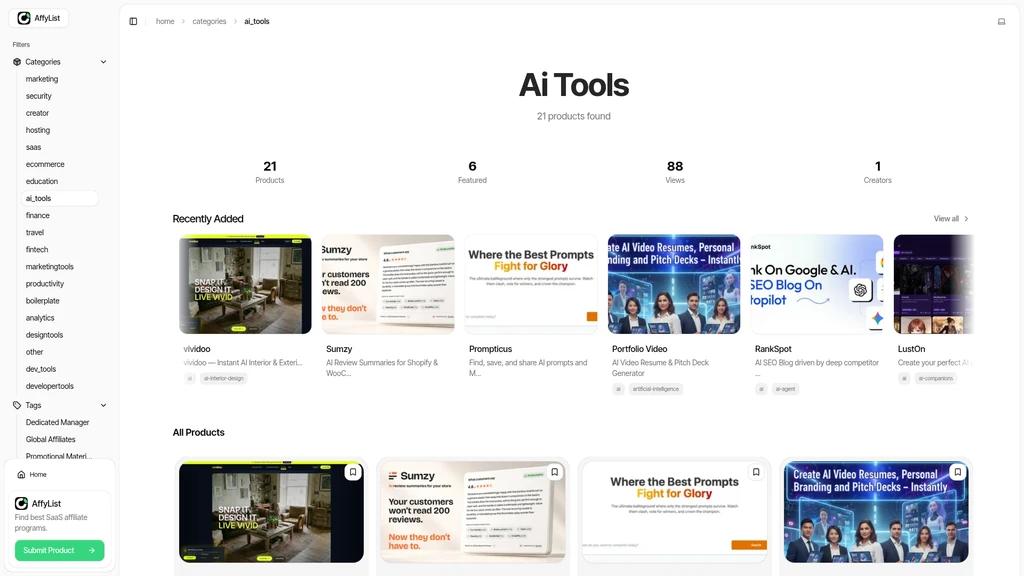Toggle the sidebar panel icon
The width and height of the screenshot is (1024, 576).
pos(133,22)
